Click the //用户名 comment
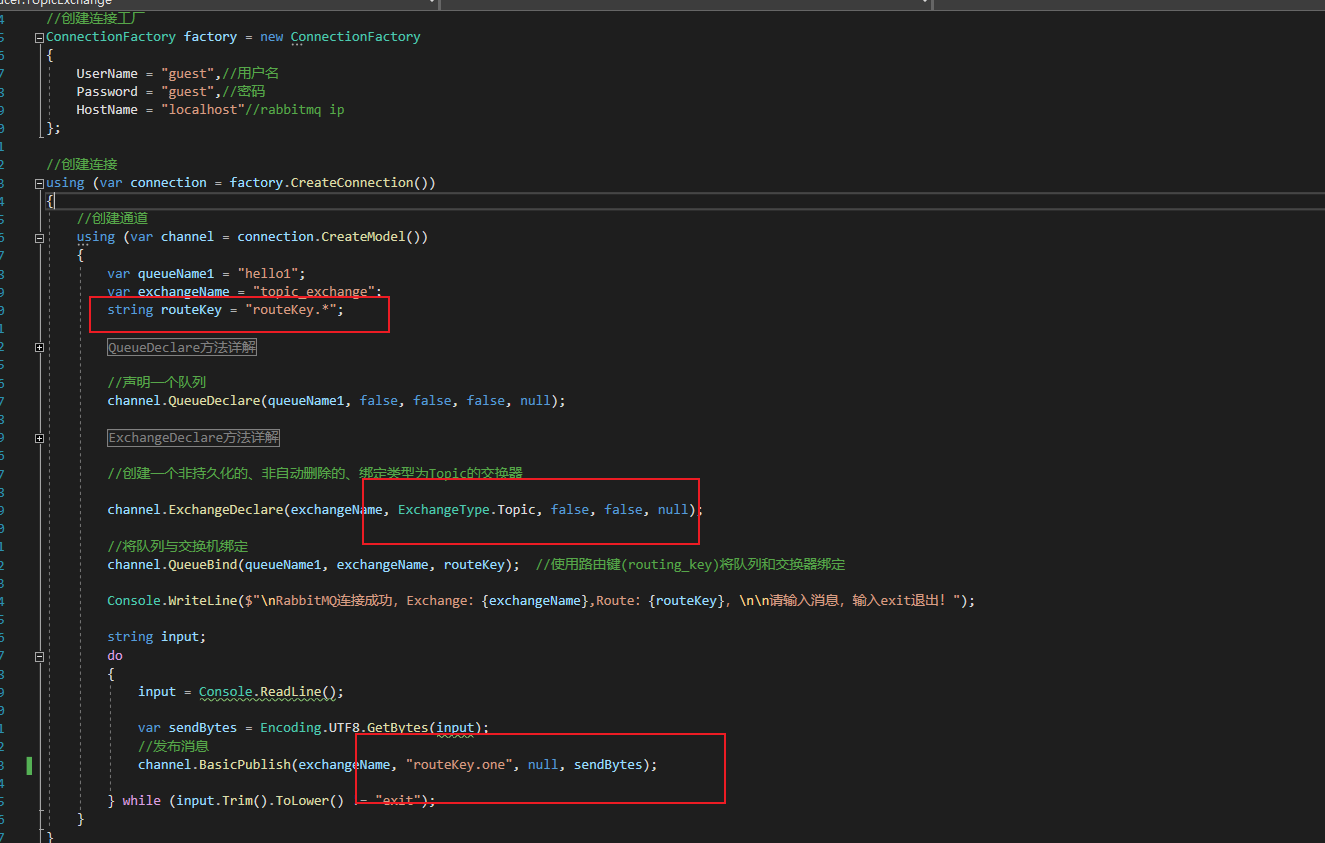Viewport: 1325px width, 843px height. (250, 73)
